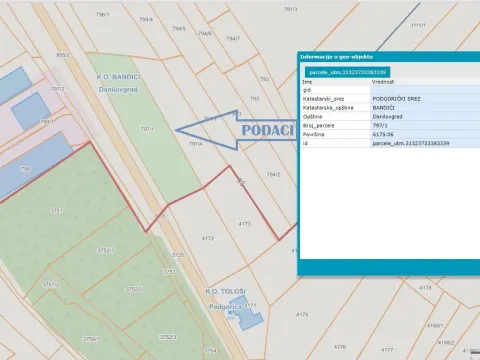Click the 'Opština' row label
The height and width of the screenshot is (360, 480).
[312, 117]
